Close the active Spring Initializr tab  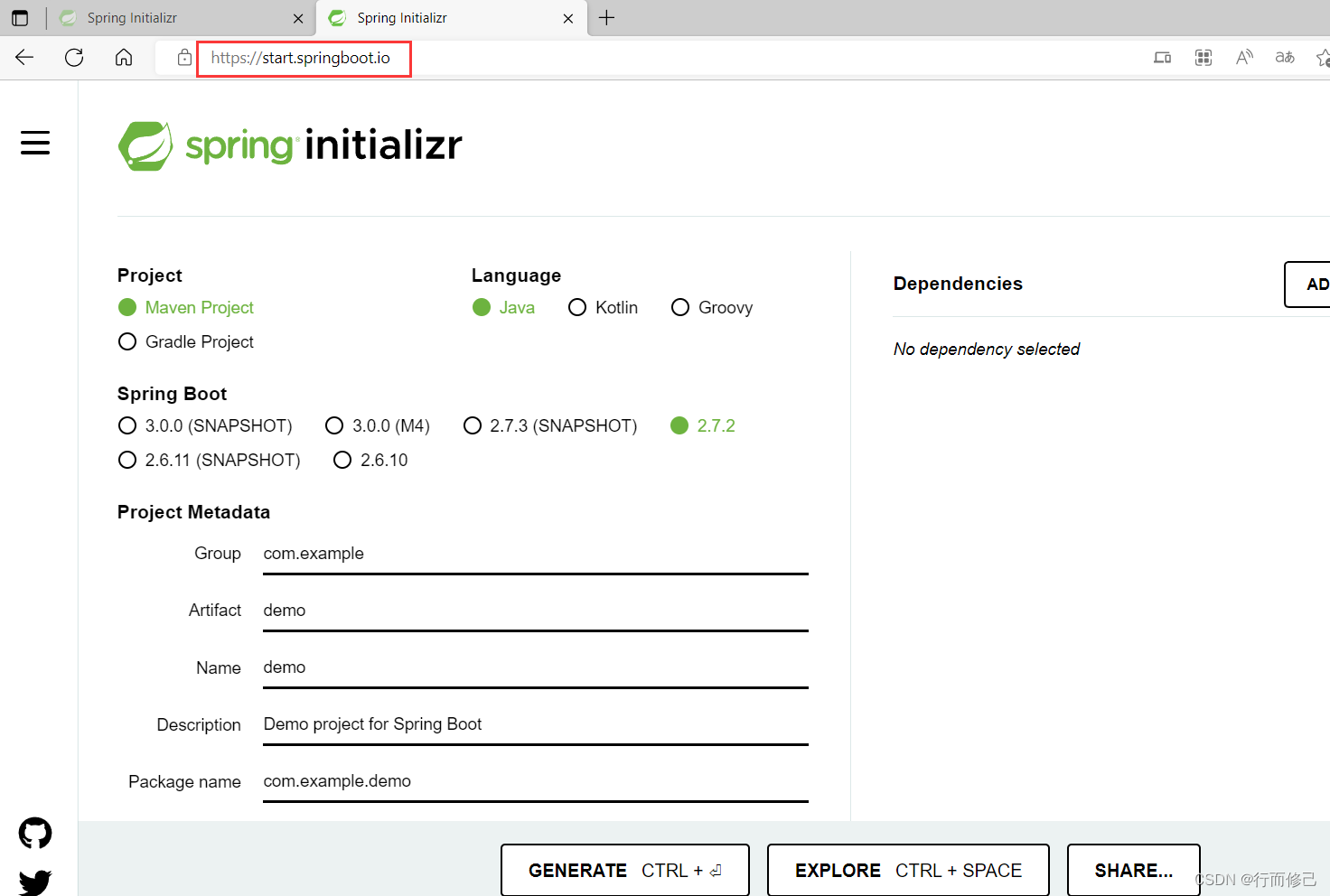point(568,18)
